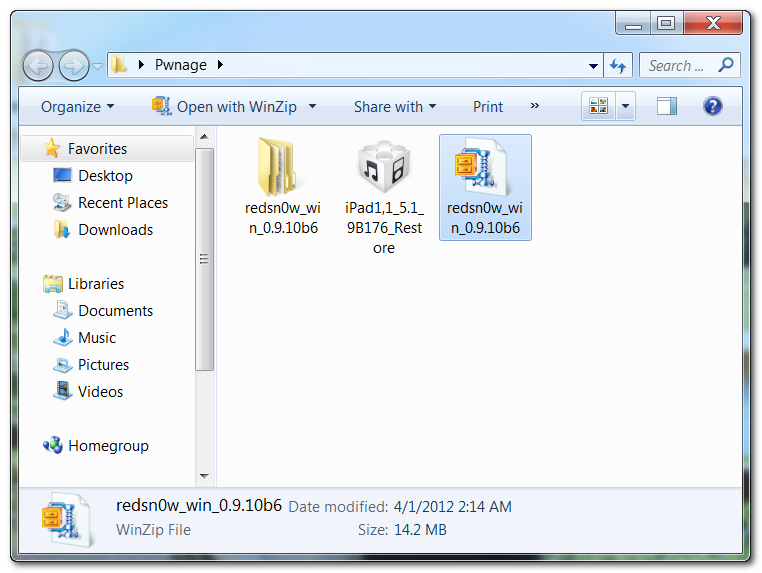Open address bar previous locations dropdown

pyautogui.click(x=593, y=66)
